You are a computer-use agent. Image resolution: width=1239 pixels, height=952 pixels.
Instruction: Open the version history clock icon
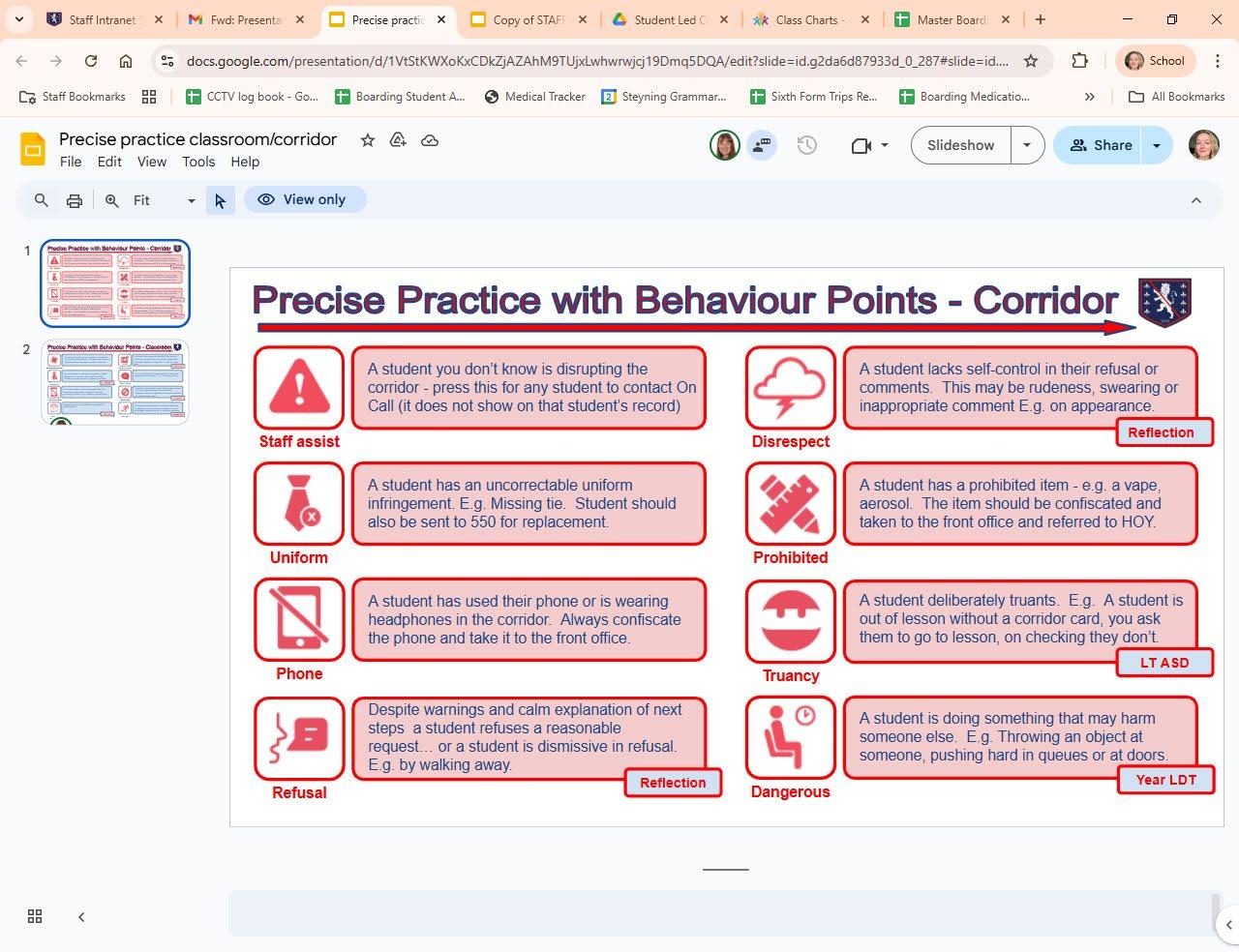click(807, 145)
